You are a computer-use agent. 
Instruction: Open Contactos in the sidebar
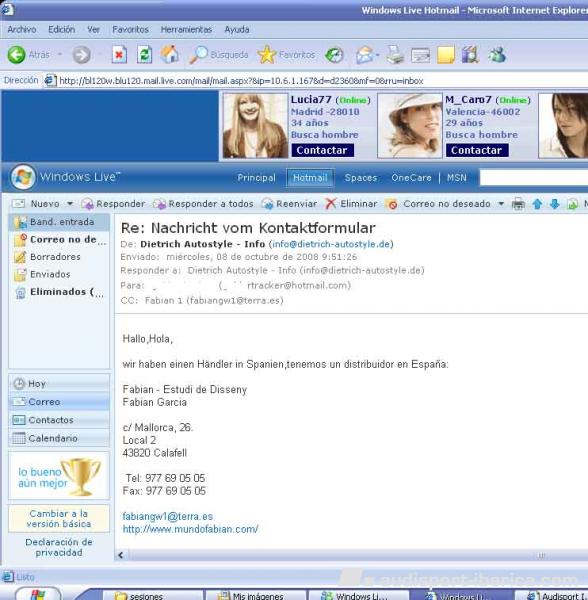click(59, 420)
